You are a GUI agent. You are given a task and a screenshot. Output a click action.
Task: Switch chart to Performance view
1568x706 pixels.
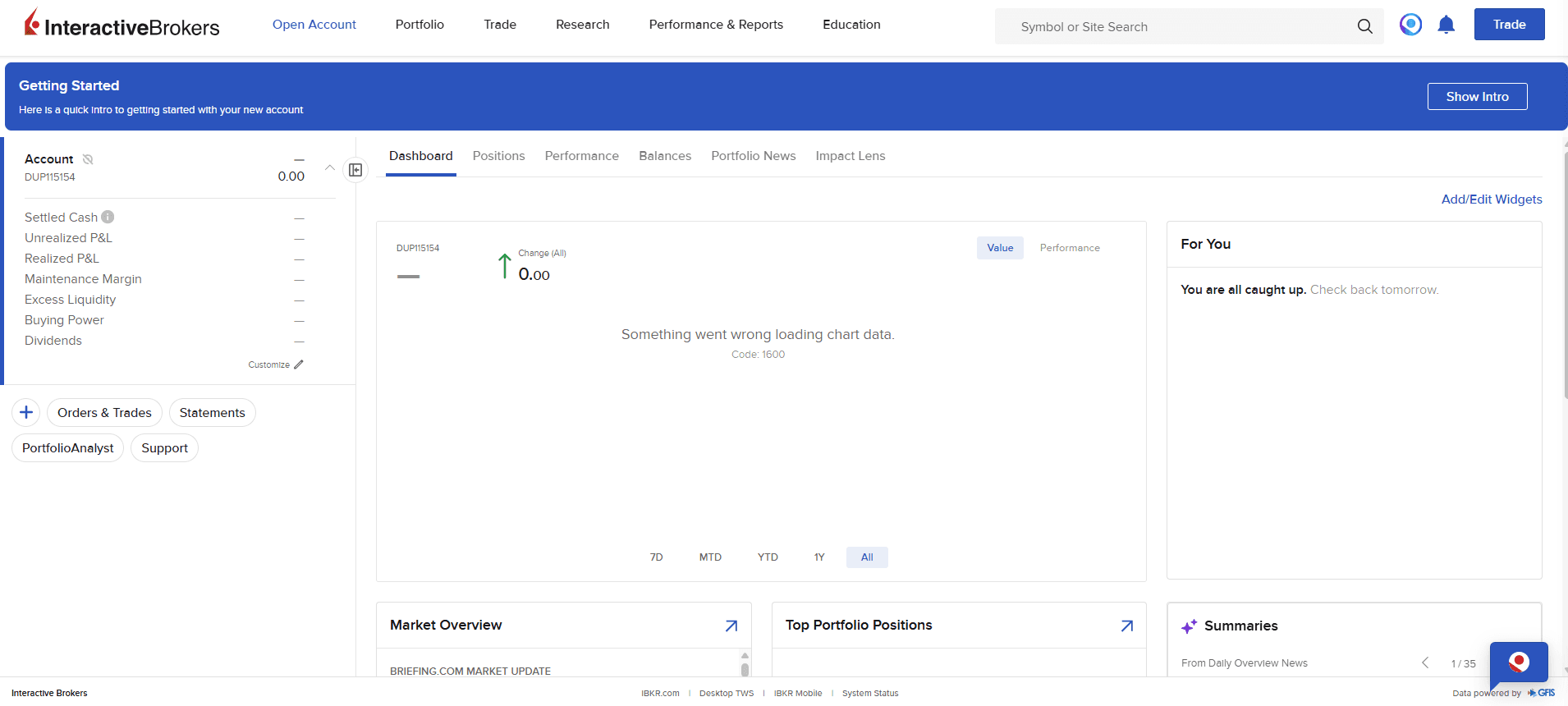1070,248
